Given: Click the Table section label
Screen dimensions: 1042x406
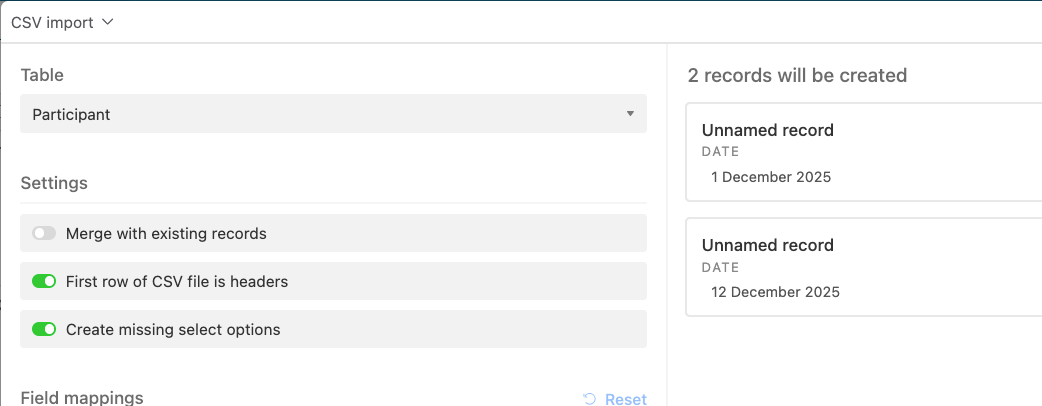Looking at the screenshot, I should point(42,75).
